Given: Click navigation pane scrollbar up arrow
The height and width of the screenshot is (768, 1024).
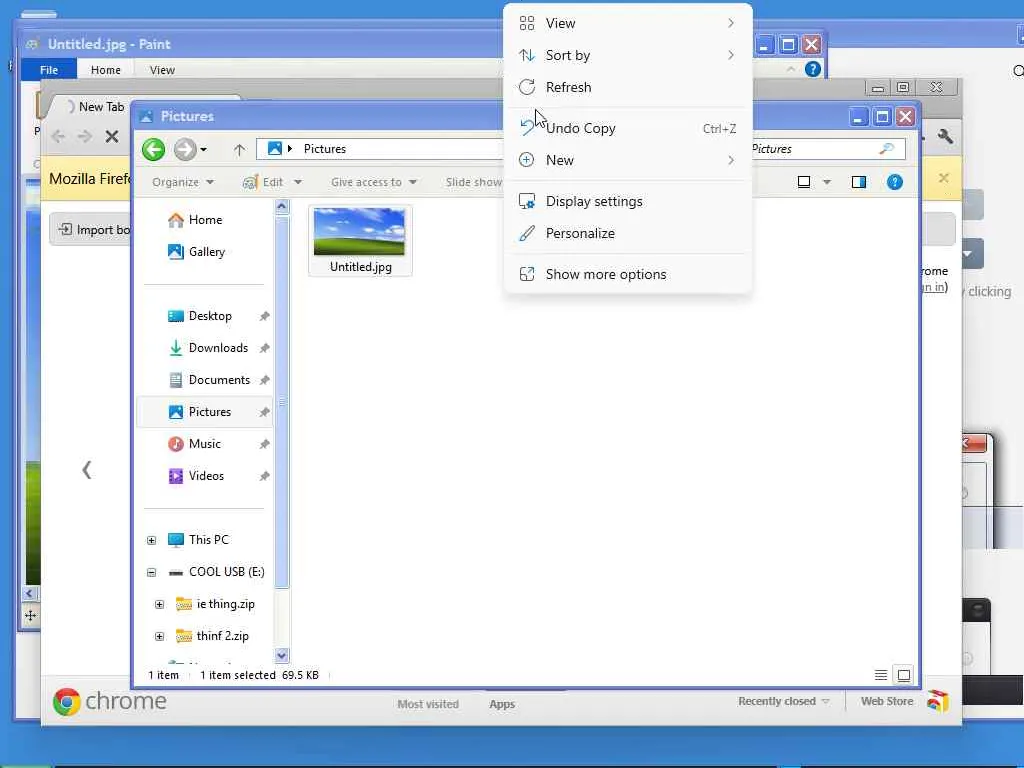Looking at the screenshot, I should point(281,206).
